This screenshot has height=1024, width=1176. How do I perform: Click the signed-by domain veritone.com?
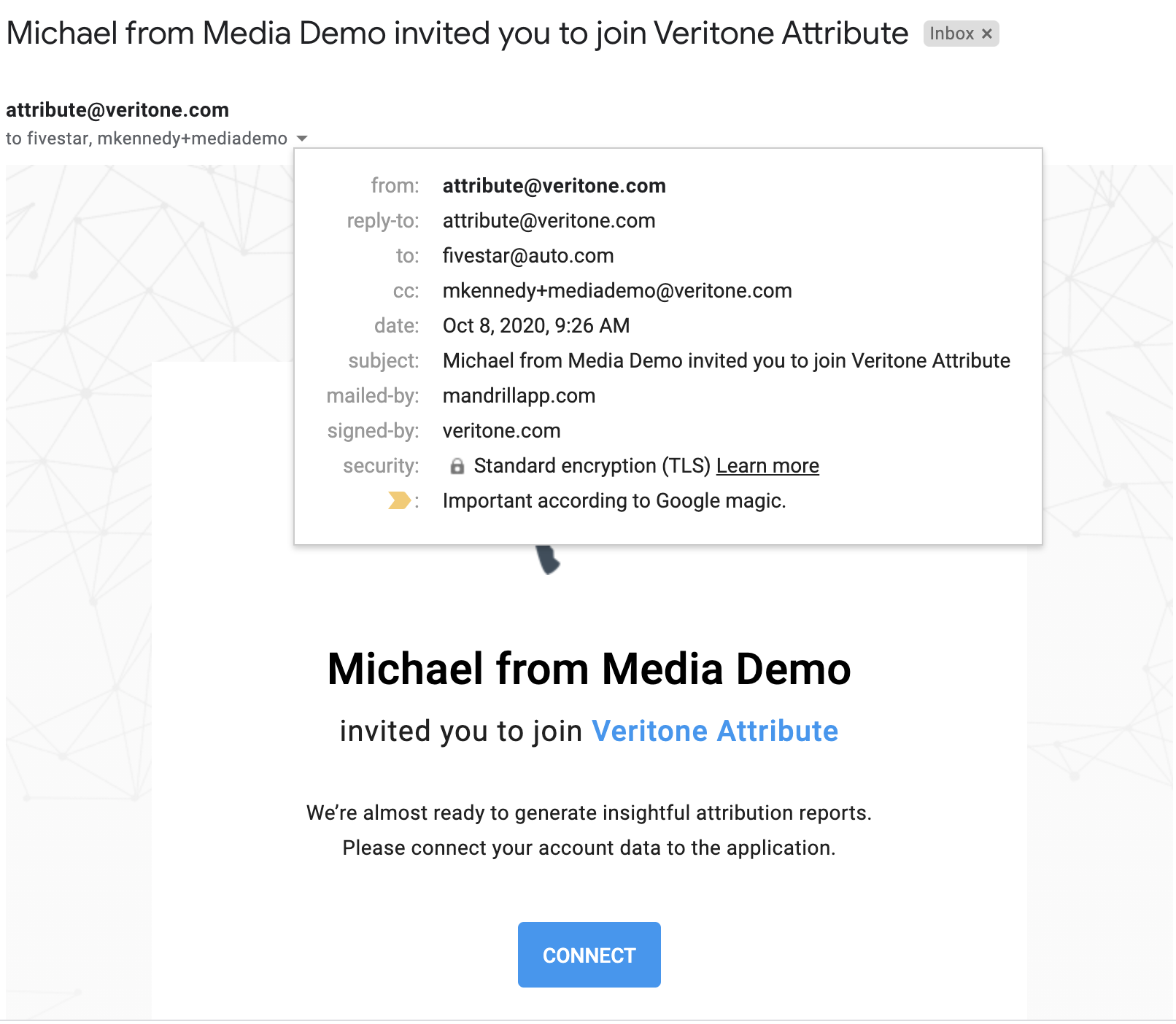pos(501,431)
